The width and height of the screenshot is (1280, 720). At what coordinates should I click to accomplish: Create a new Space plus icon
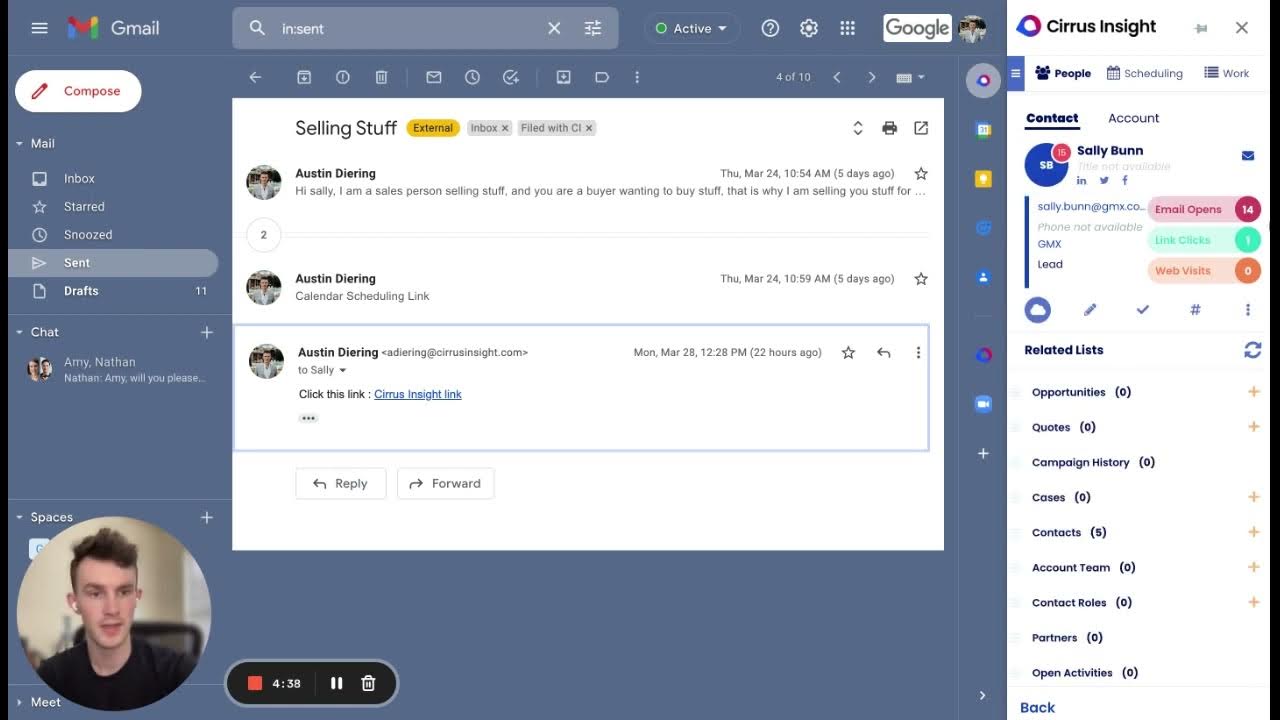click(x=206, y=517)
